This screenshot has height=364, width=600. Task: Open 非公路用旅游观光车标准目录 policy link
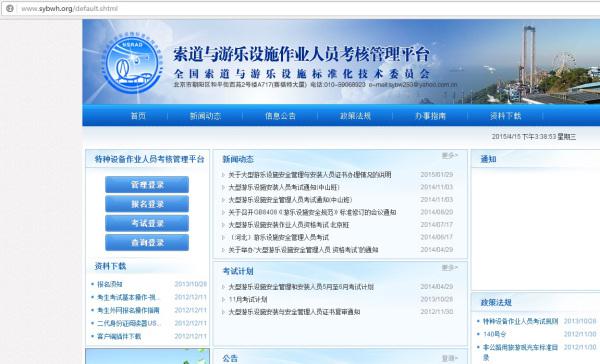tap(520, 352)
